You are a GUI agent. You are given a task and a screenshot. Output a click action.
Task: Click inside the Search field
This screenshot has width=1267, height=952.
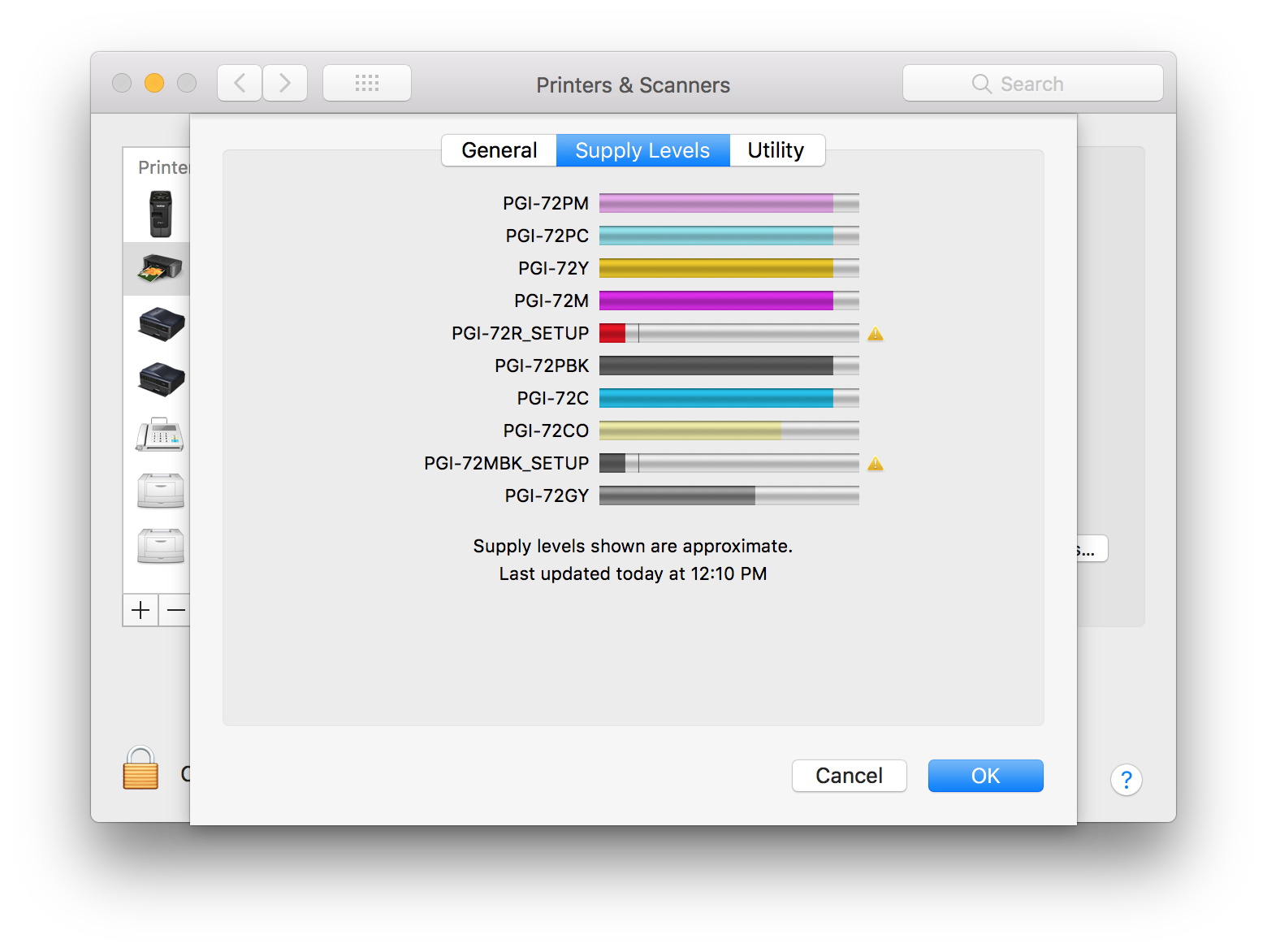coord(1032,83)
